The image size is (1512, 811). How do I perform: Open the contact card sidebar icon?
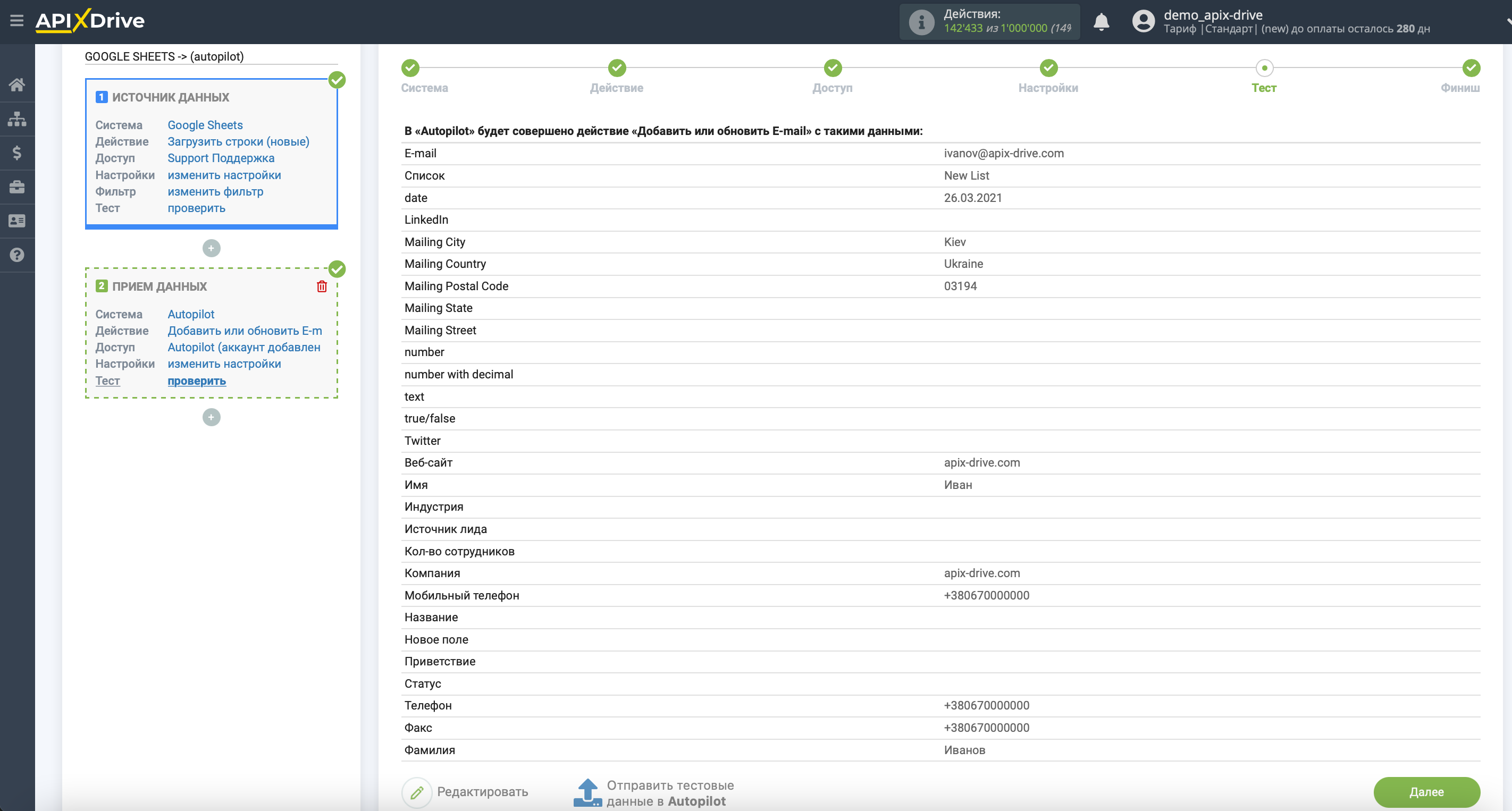pos(17,221)
